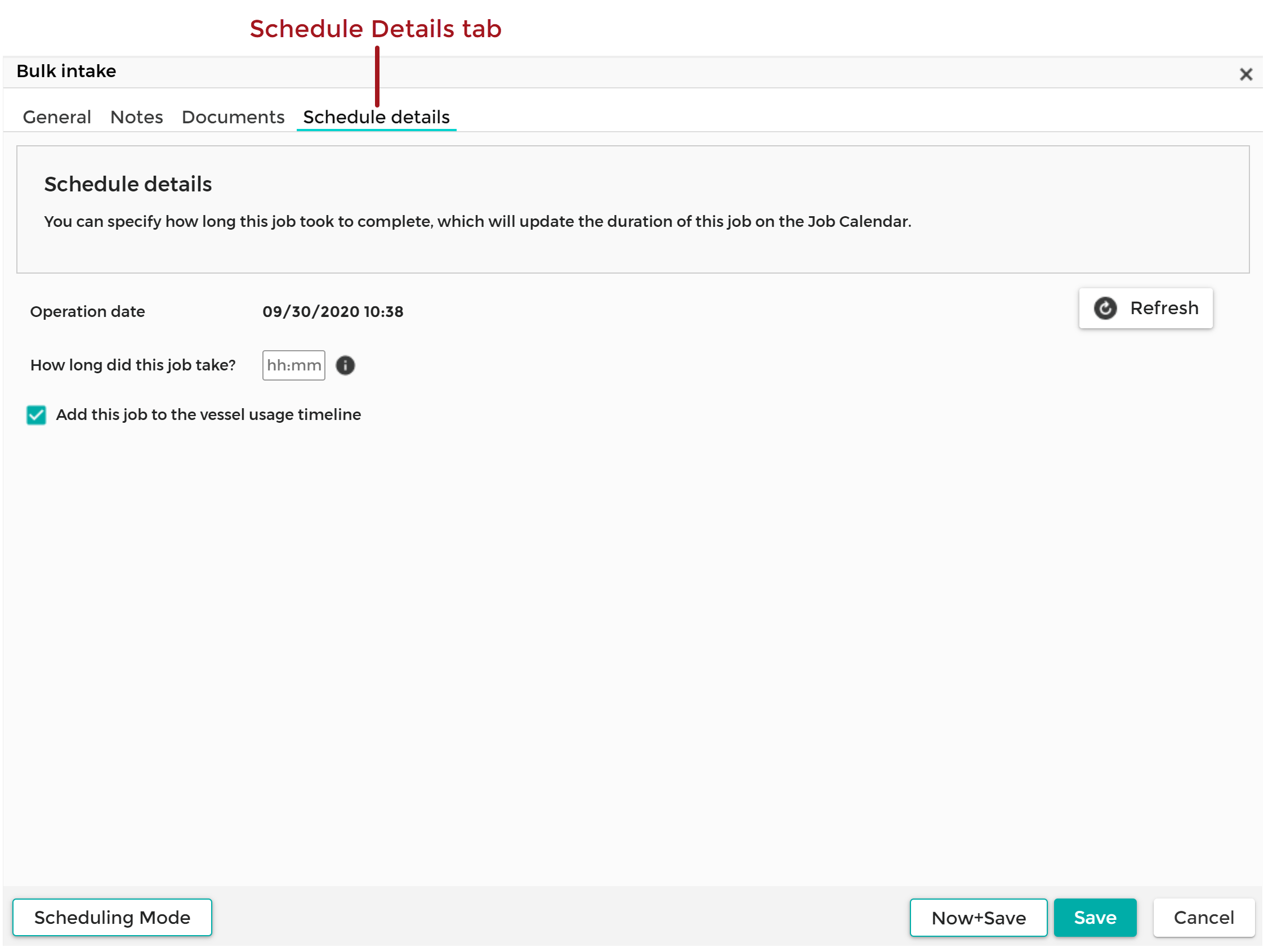1268x952 pixels.
Task: Click the Bulk intake title text
Action: pyautogui.click(x=66, y=71)
